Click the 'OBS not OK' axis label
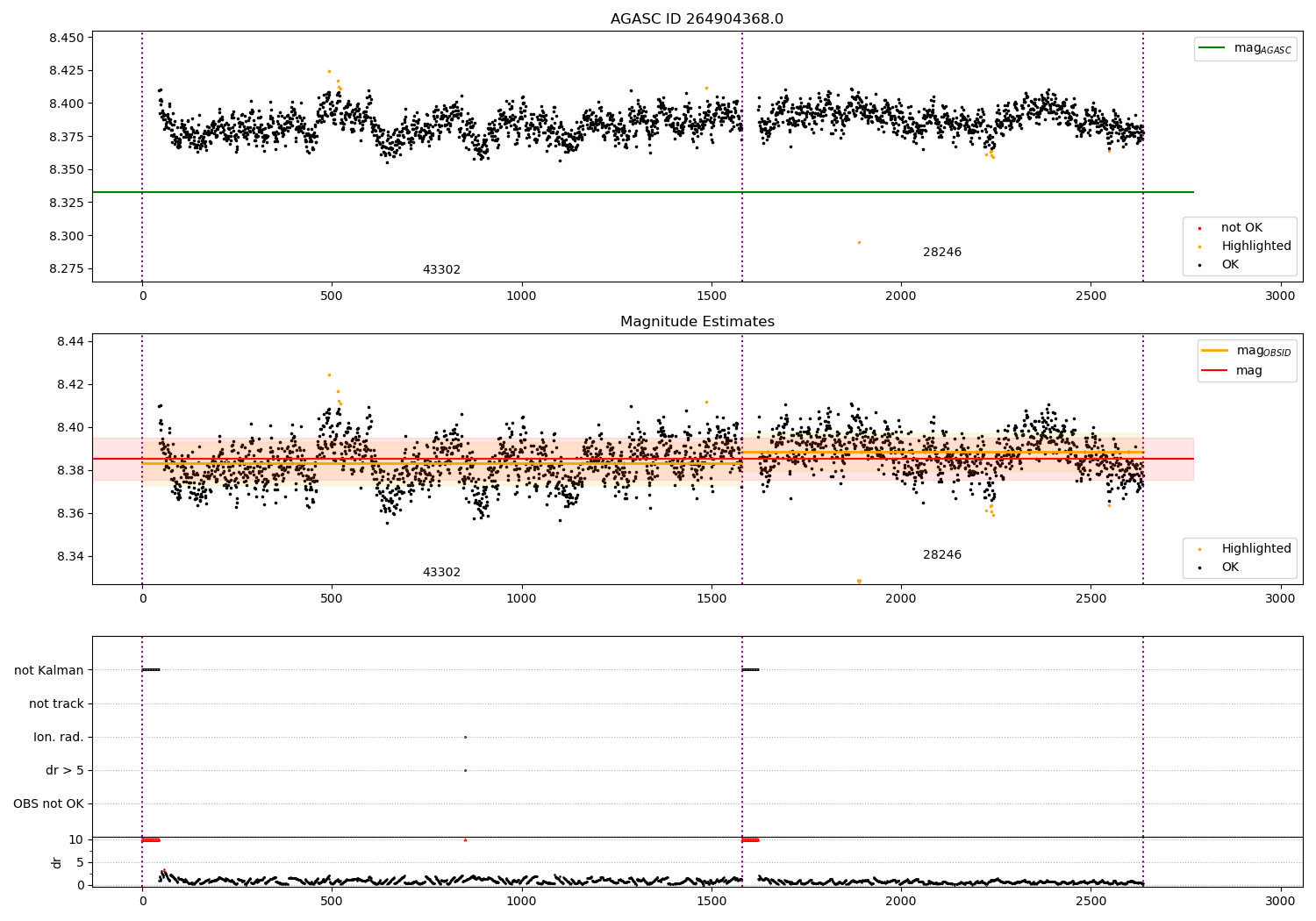Screen dimensions: 1316x921 pyautogui.click(x=49, y=803)
